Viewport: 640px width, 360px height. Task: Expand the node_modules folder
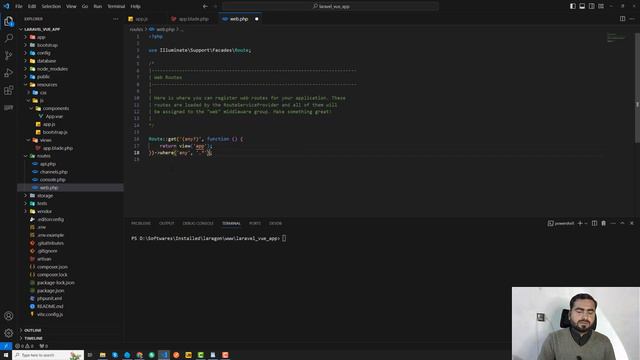52,69
